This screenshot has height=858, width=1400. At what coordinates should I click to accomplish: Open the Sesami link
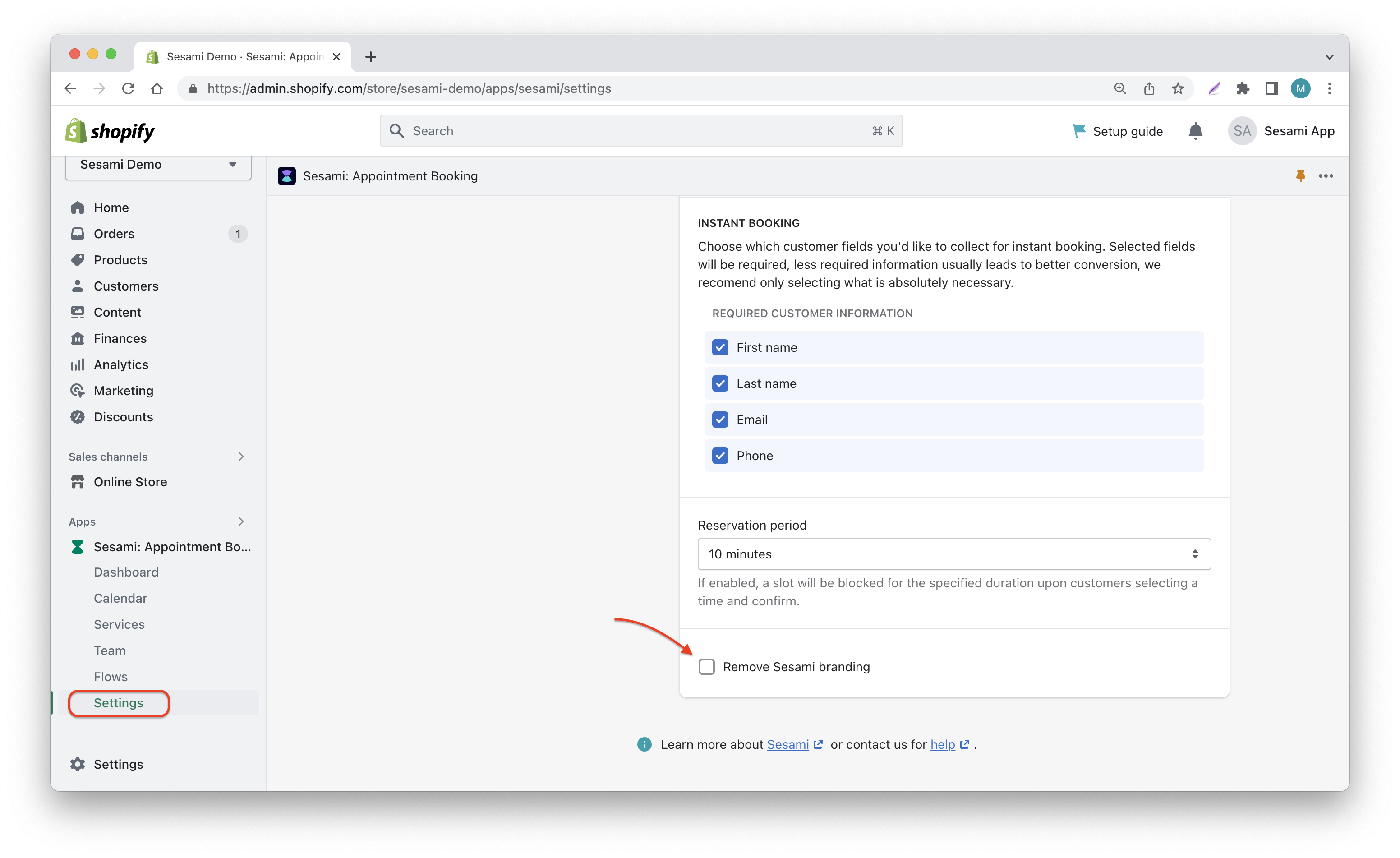(787, 744)
